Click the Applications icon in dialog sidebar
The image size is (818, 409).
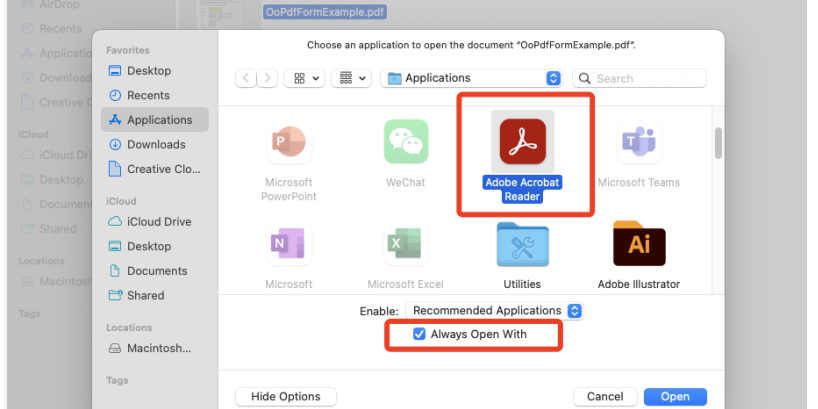(114, 120)
